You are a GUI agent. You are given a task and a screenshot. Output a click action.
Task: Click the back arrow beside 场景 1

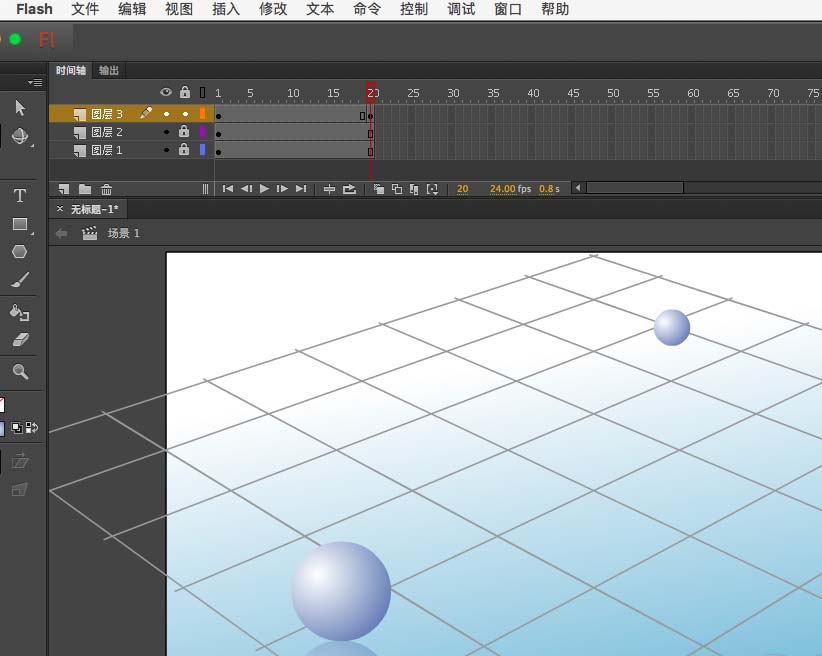(x=61, y=233)
